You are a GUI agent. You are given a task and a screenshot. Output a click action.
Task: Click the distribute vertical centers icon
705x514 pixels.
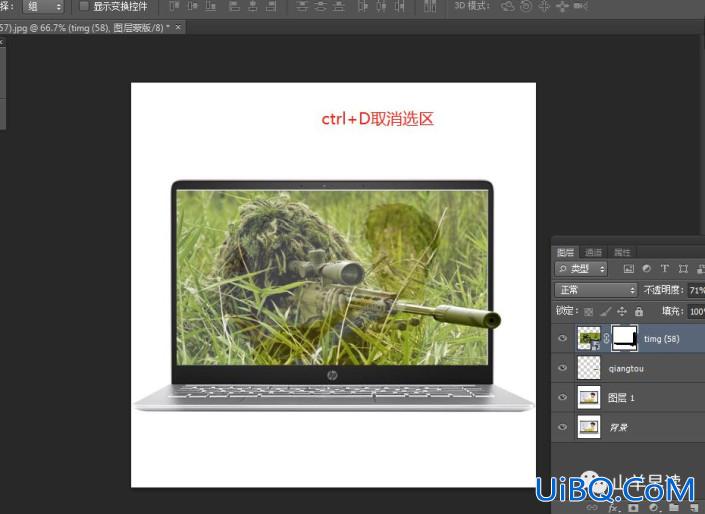(320, 6)
